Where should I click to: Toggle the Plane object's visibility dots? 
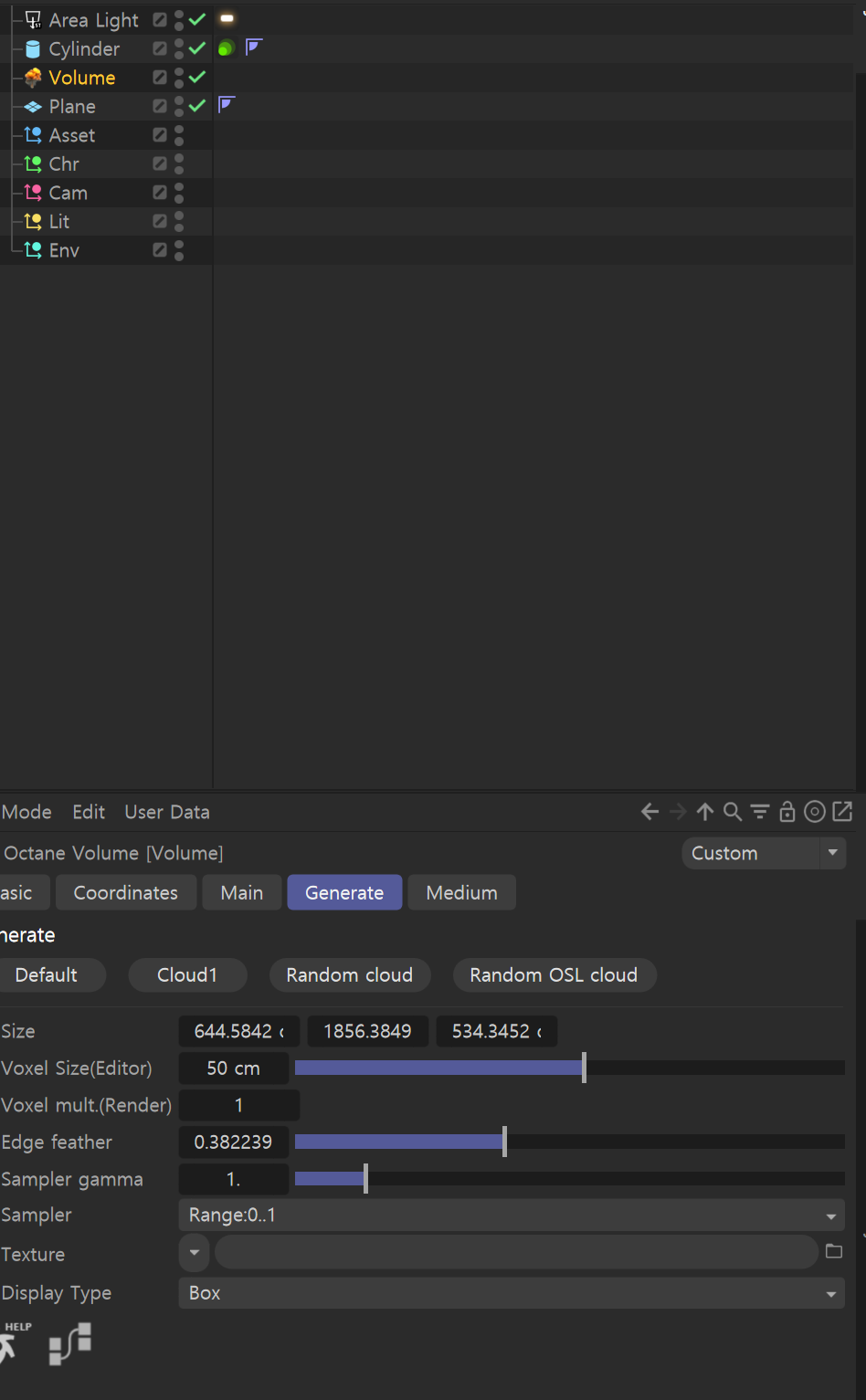click(179, 107)
